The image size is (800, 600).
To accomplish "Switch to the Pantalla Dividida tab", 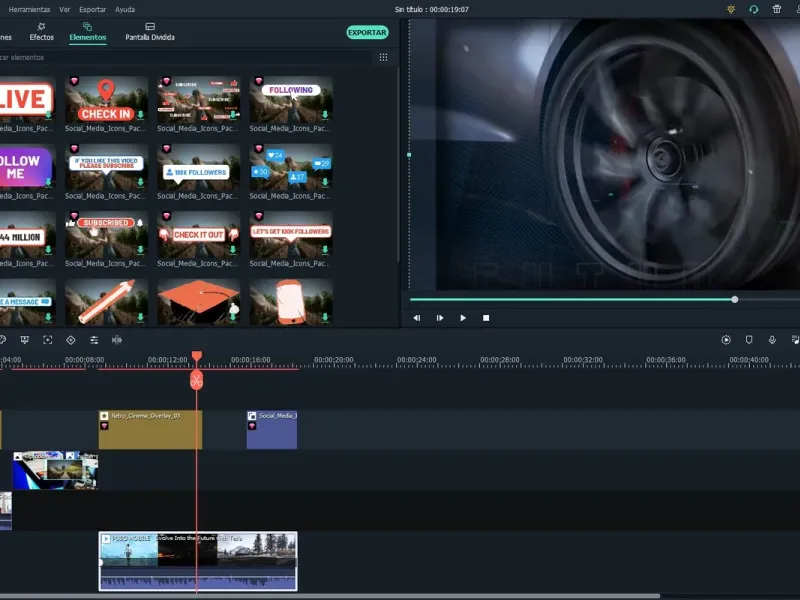I will (x=150, y=32).
